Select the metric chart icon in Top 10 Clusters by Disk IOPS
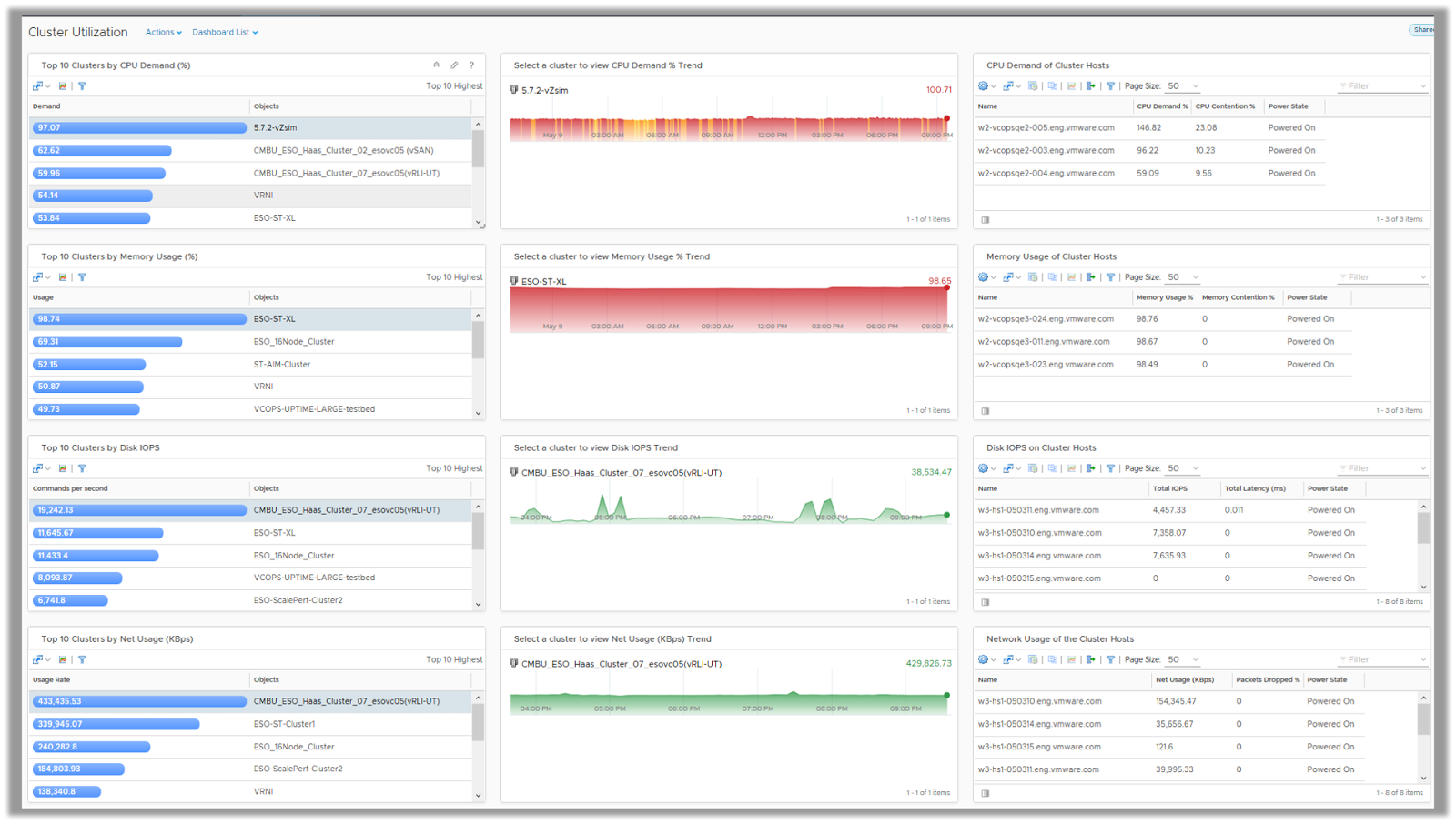 [x=63, y=467]
